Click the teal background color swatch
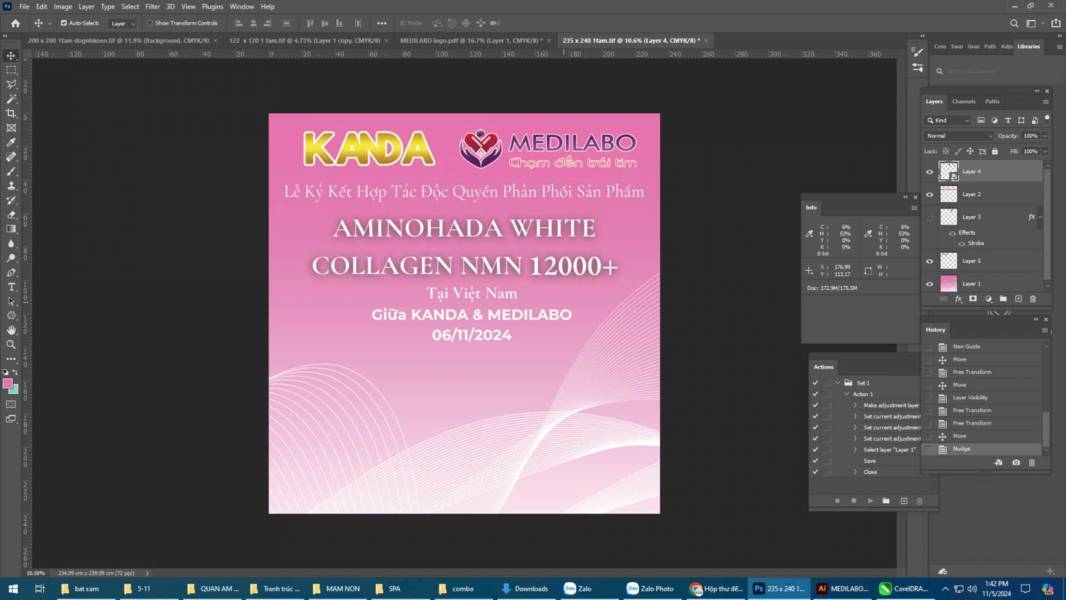The width and height of the screenshot is (1066, 600). [x=14, y=389]
